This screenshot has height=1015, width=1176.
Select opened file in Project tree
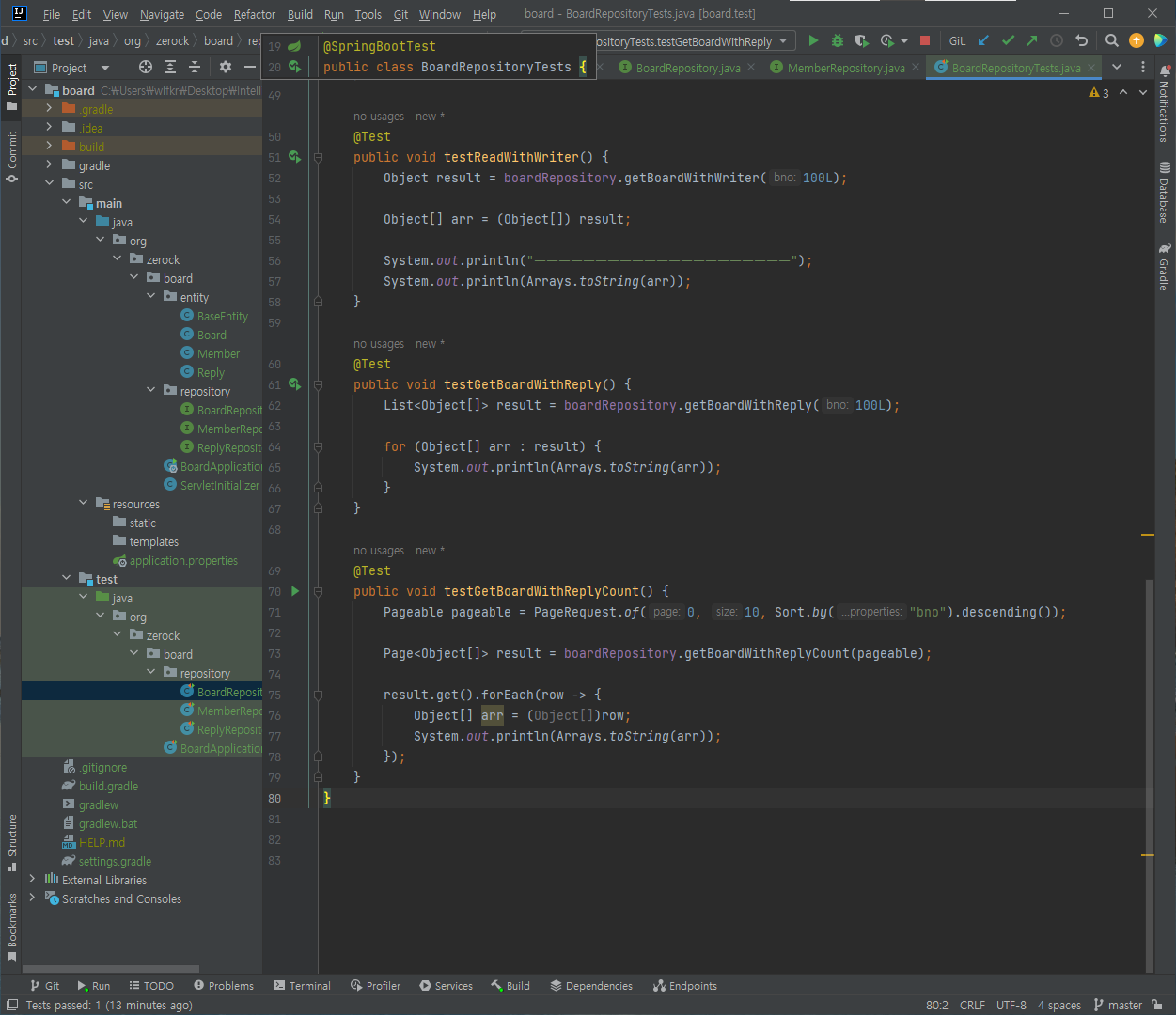click(145, 67)
